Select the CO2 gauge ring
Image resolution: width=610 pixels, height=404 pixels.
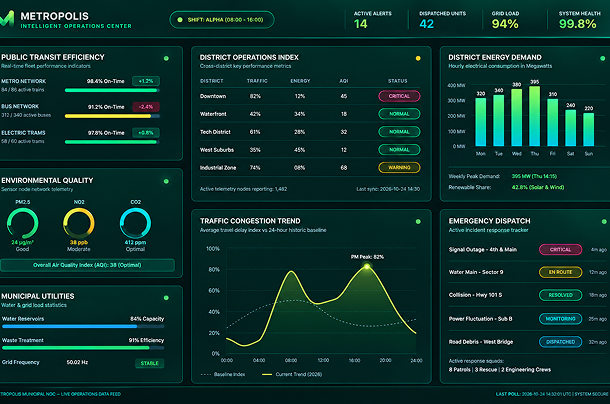click(x=135, y=223)
